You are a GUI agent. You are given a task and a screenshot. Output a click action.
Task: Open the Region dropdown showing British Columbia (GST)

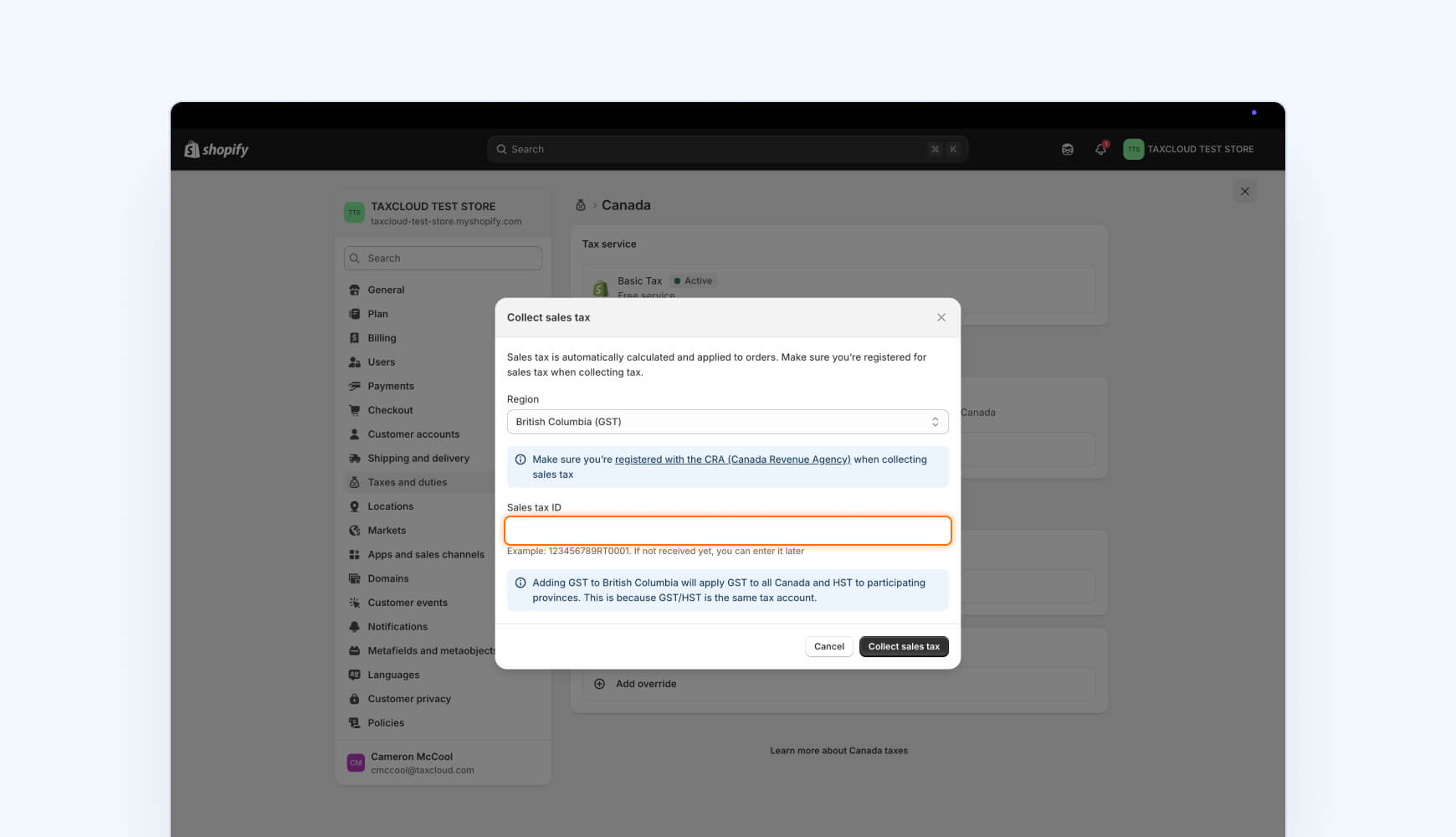(x=727, y=421)
